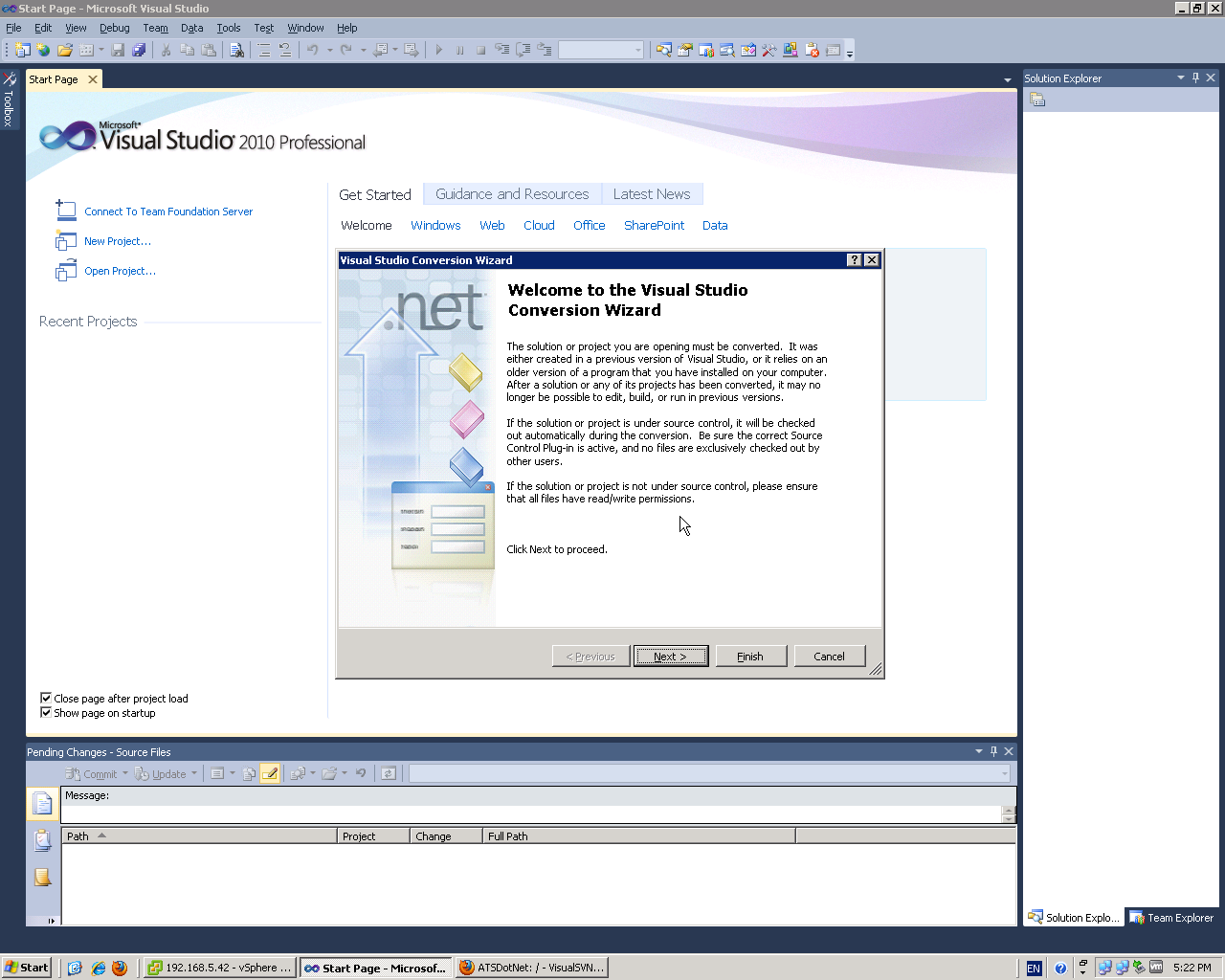The image size is (1225, 980).
Task: Click the Redo arrow icon
Action: pos(345,50)
